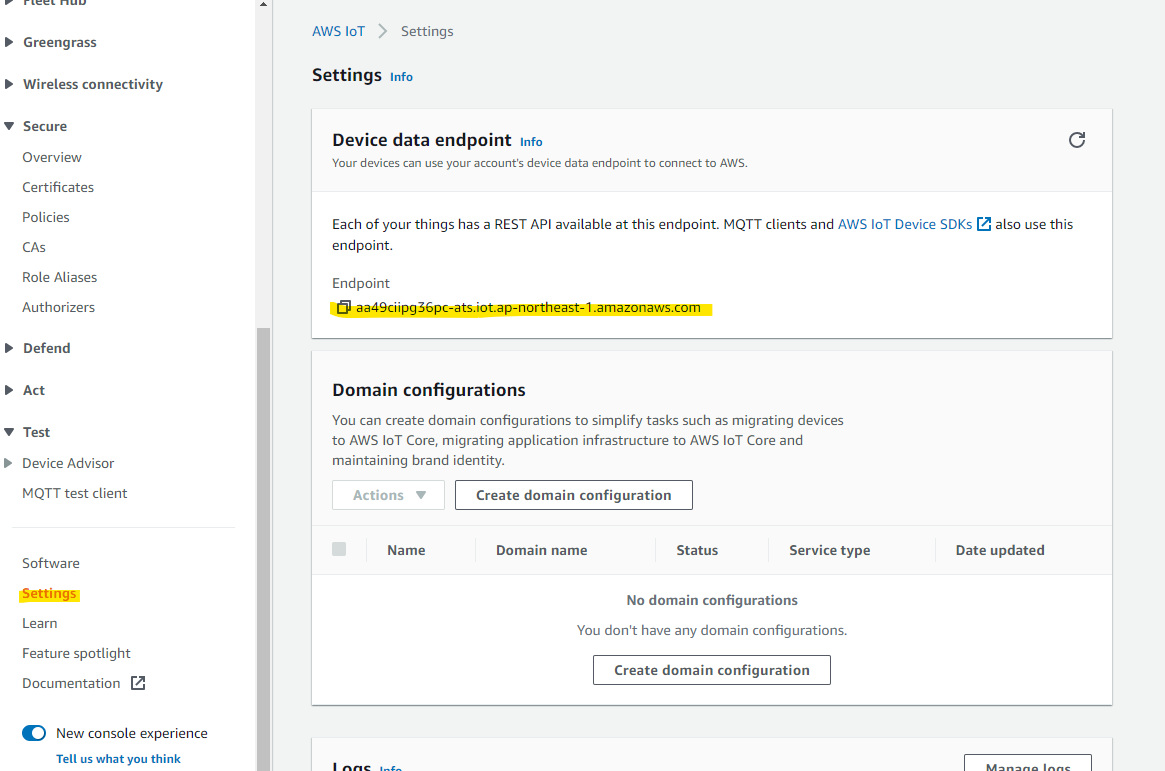Select Settings in sidebar
1165x771 pixels.
tap(49, 593)
